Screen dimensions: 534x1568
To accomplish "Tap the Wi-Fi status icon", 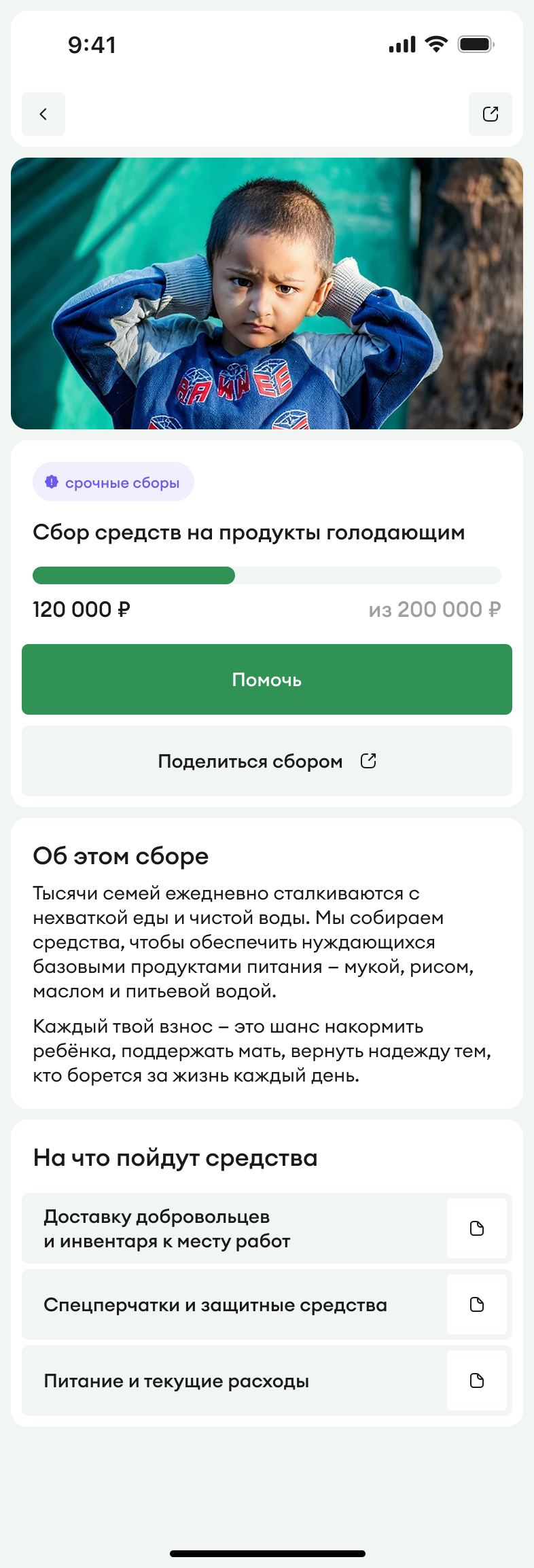I will 436,44.
